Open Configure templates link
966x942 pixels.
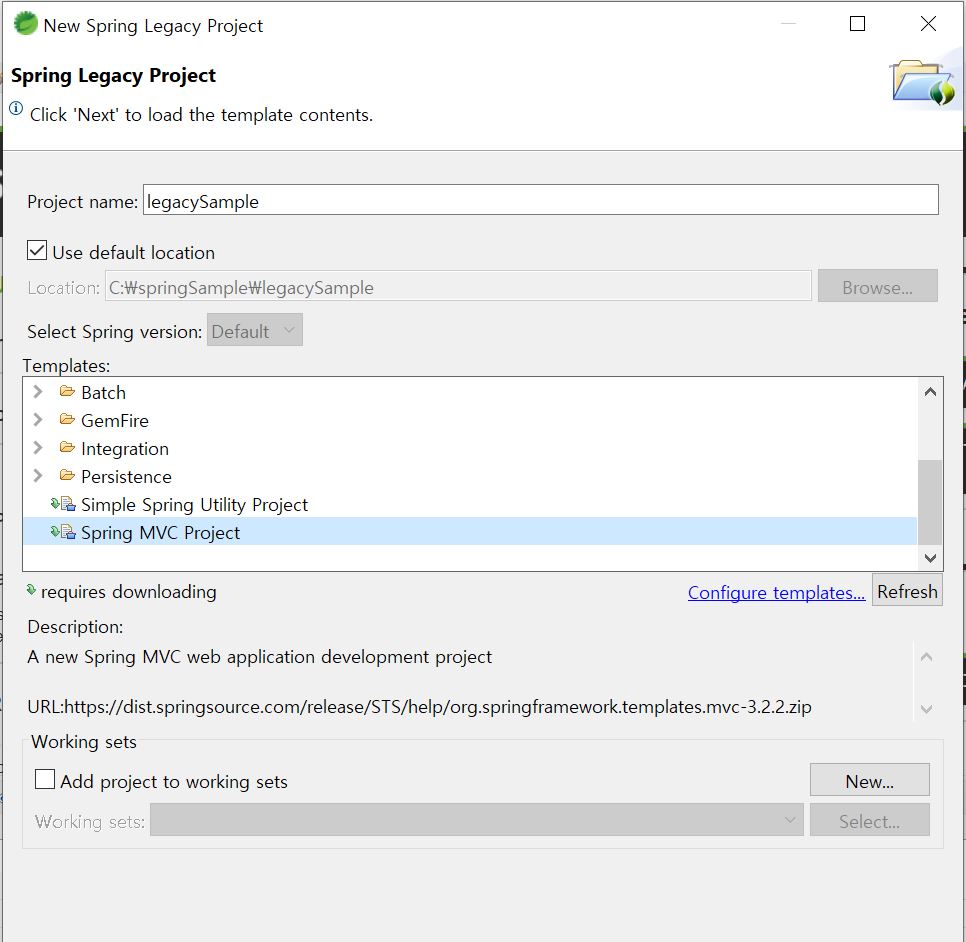pyautogui.click(x=776, y=592)
